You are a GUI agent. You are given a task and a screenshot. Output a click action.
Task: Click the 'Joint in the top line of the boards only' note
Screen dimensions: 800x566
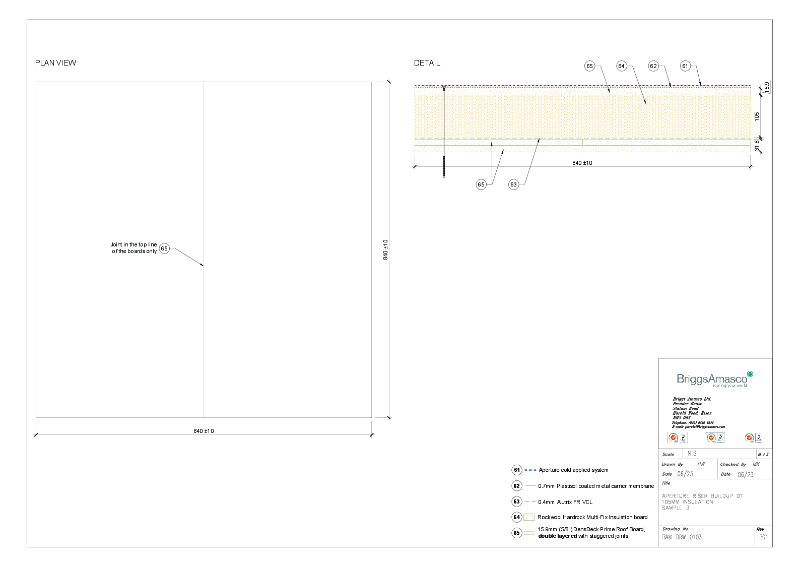click(x=134, y=248)
